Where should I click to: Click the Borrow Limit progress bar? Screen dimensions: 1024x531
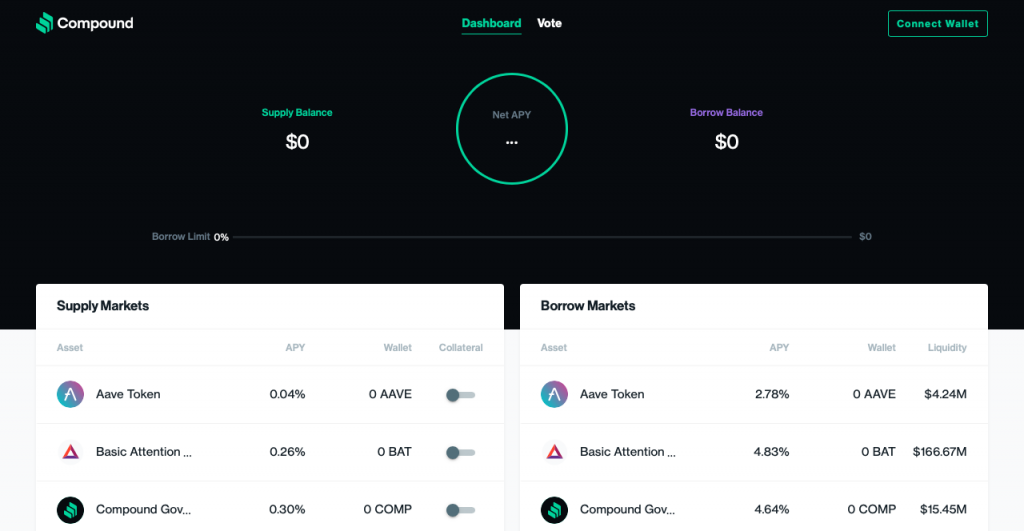pos(543,237)
